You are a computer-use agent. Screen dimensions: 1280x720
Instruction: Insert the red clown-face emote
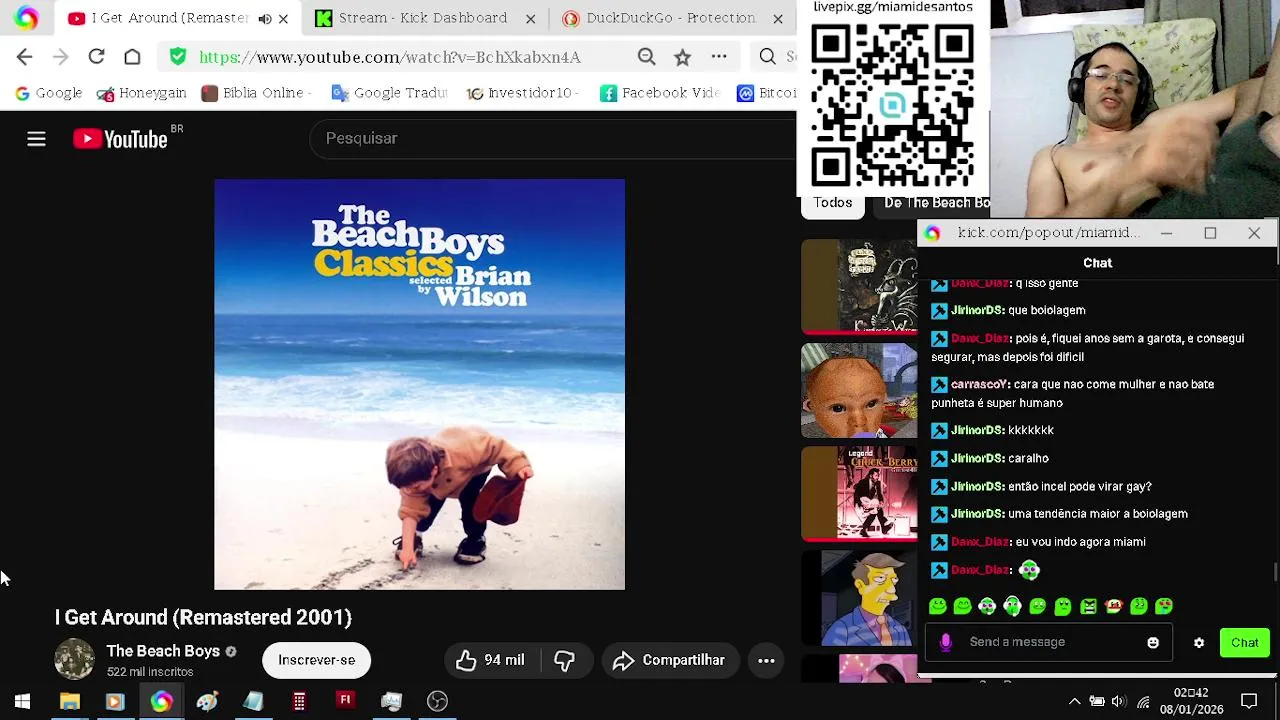(1113, 606)
